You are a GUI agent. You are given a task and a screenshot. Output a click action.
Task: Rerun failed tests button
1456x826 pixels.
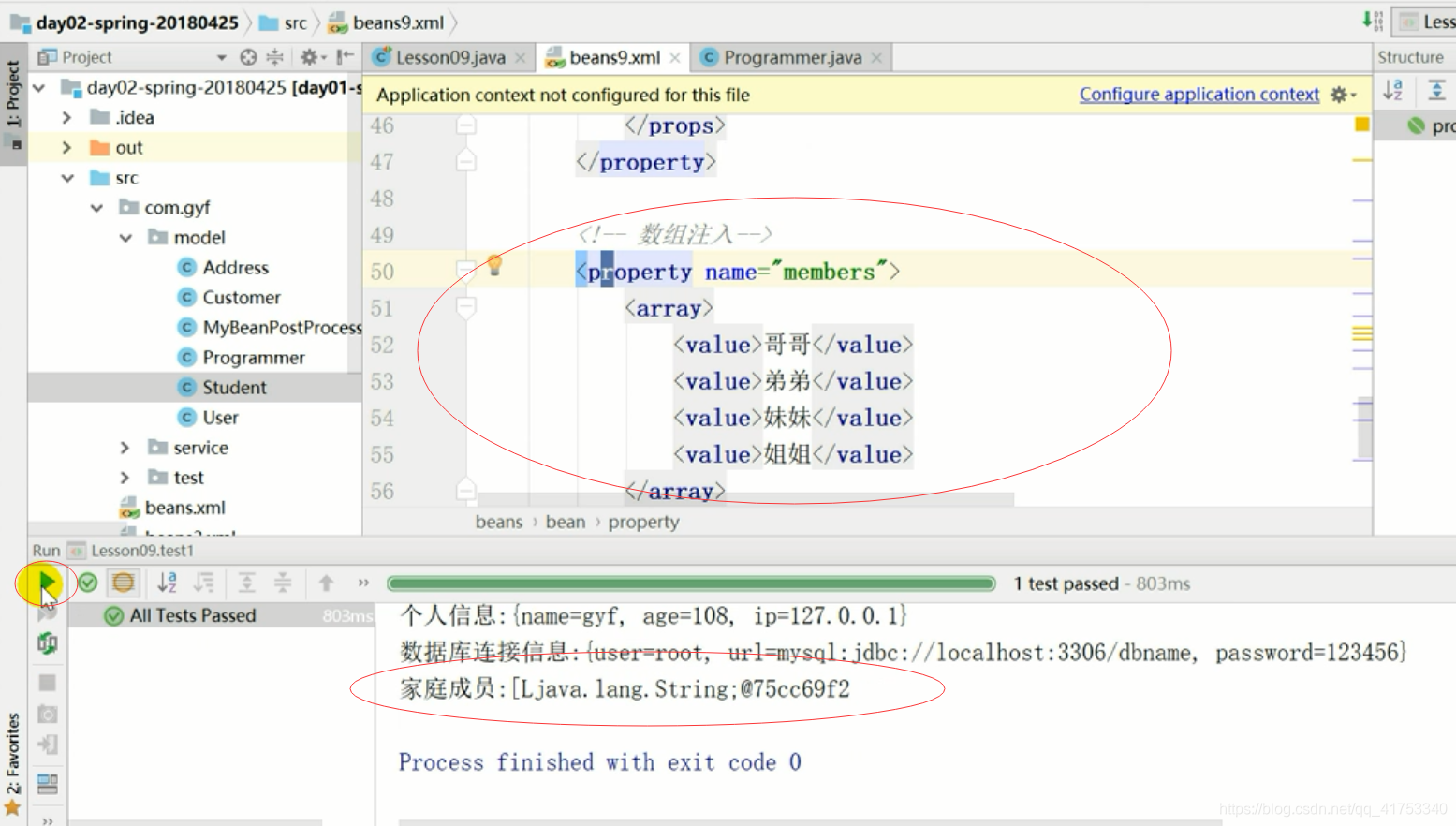[x=47, y=613]
